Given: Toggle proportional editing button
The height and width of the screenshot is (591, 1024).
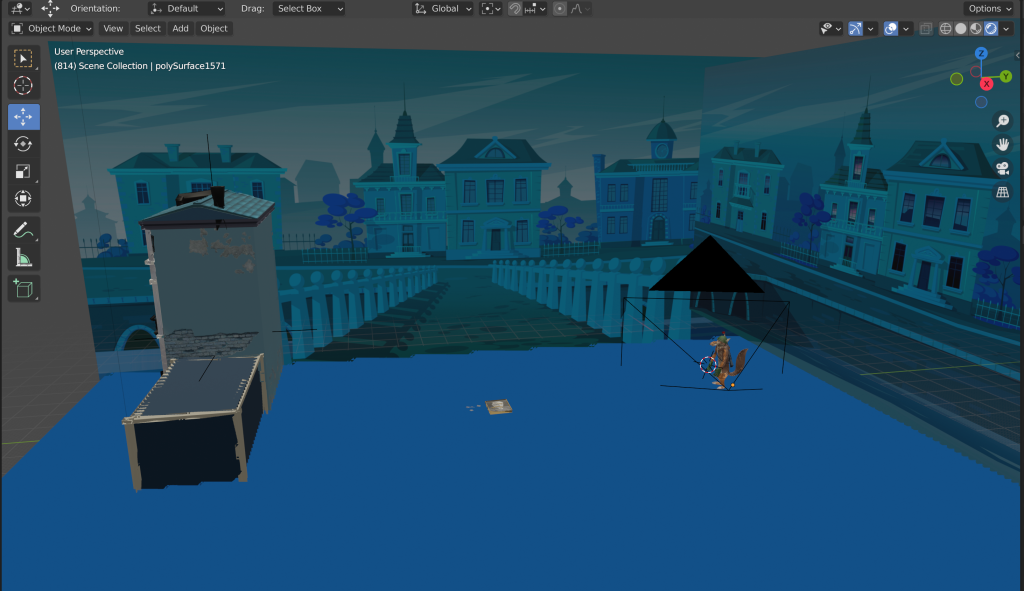Looking at the screenshot, I should click(x=560, y=8).
